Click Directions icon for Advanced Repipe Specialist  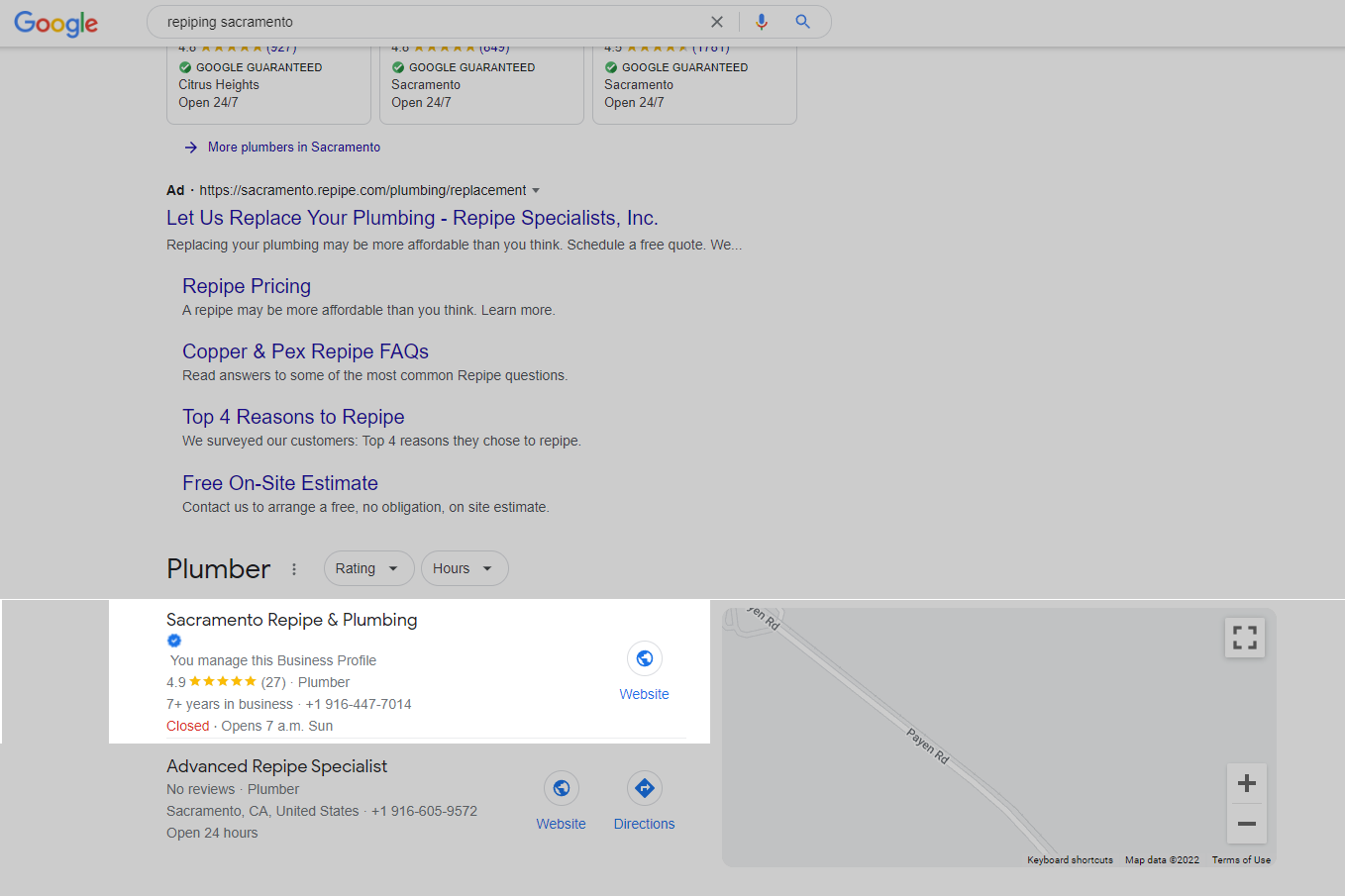[645, 788]
